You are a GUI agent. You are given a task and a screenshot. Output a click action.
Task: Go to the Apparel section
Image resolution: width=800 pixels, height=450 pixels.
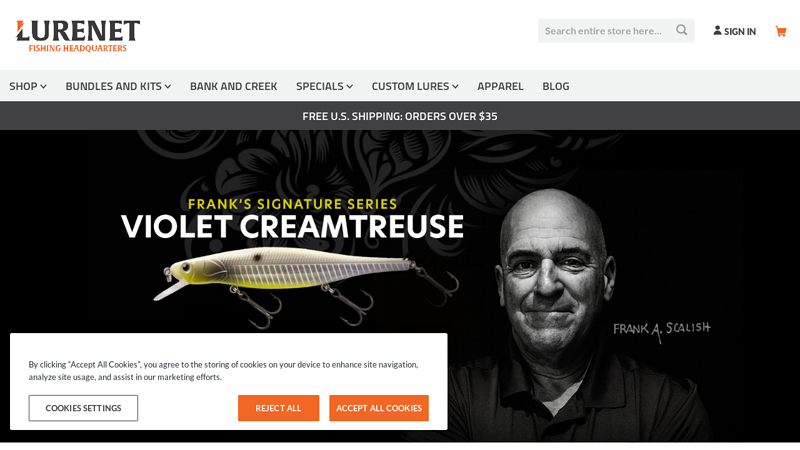(500, 86)
